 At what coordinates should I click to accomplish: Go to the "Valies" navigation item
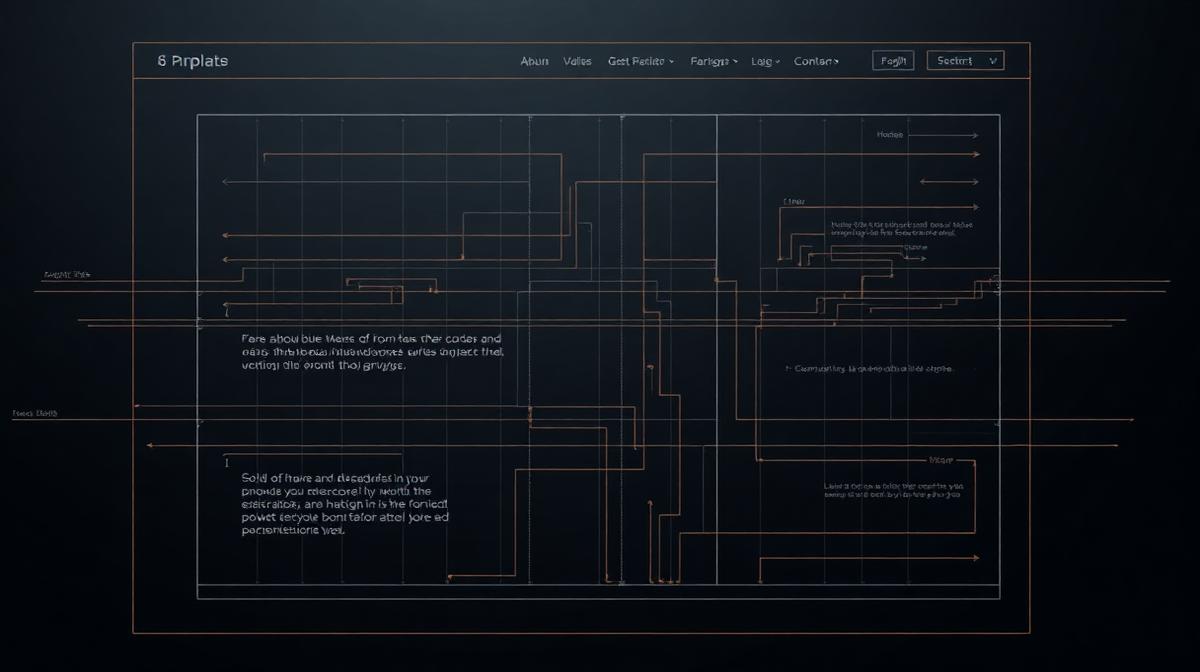point(577,61)
